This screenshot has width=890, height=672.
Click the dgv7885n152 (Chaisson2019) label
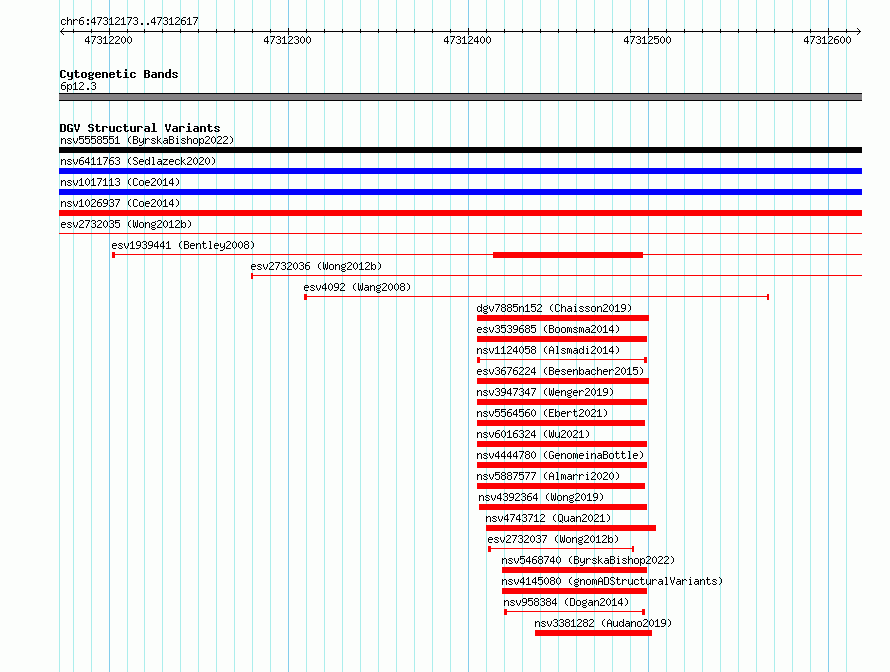554,308
